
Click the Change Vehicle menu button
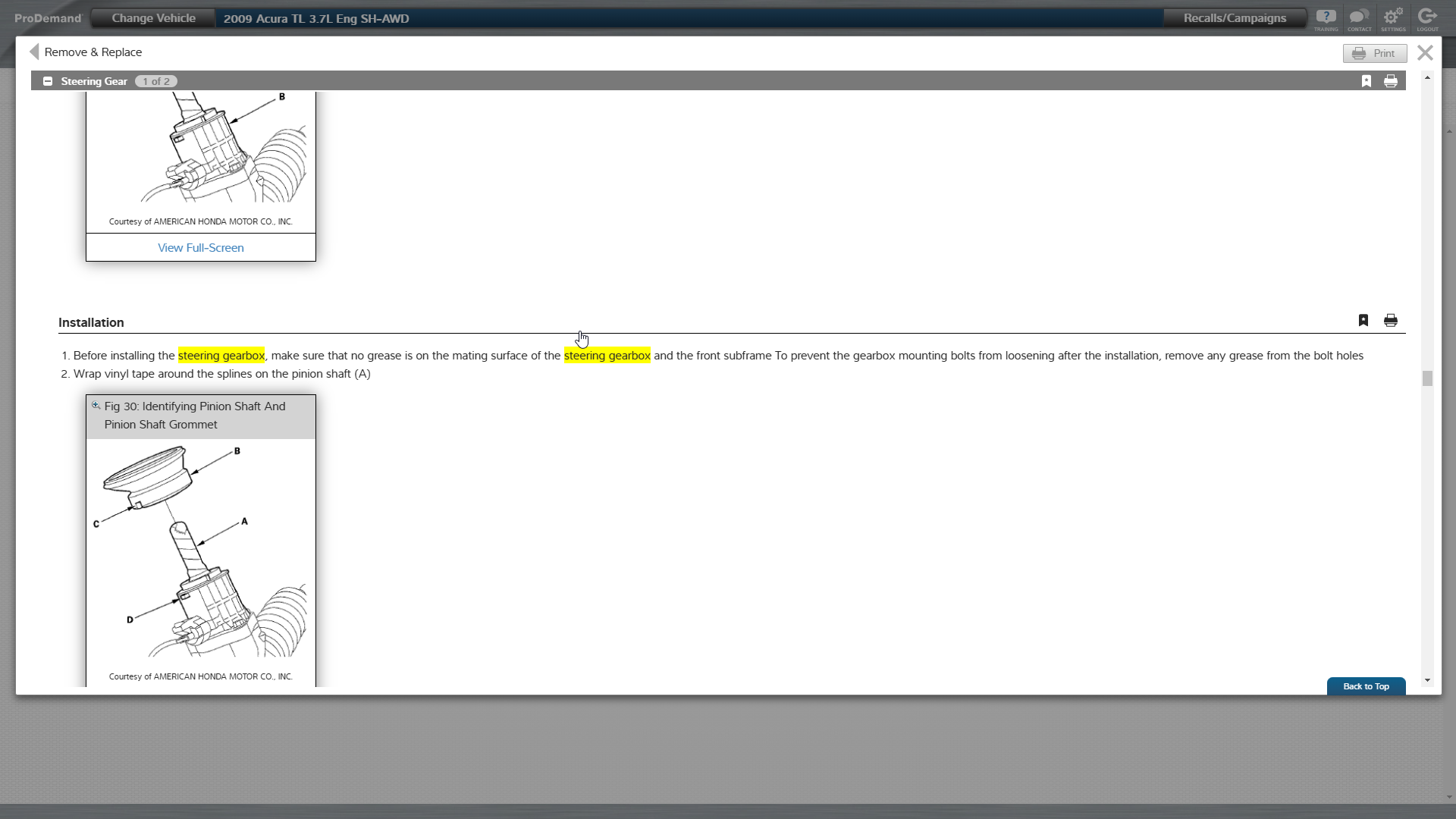click(x=153, y=18)
